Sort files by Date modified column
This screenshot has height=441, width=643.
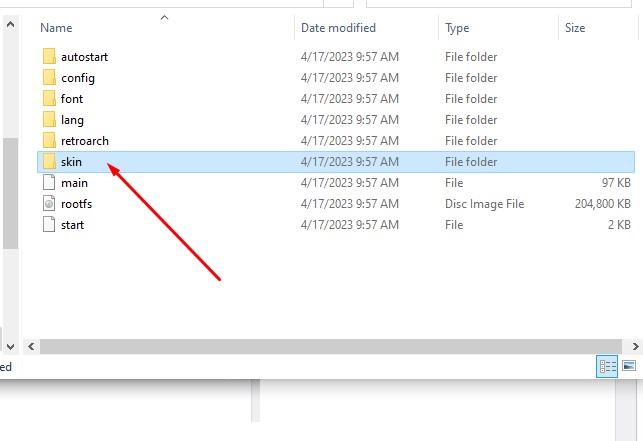(x=338, y=28)
